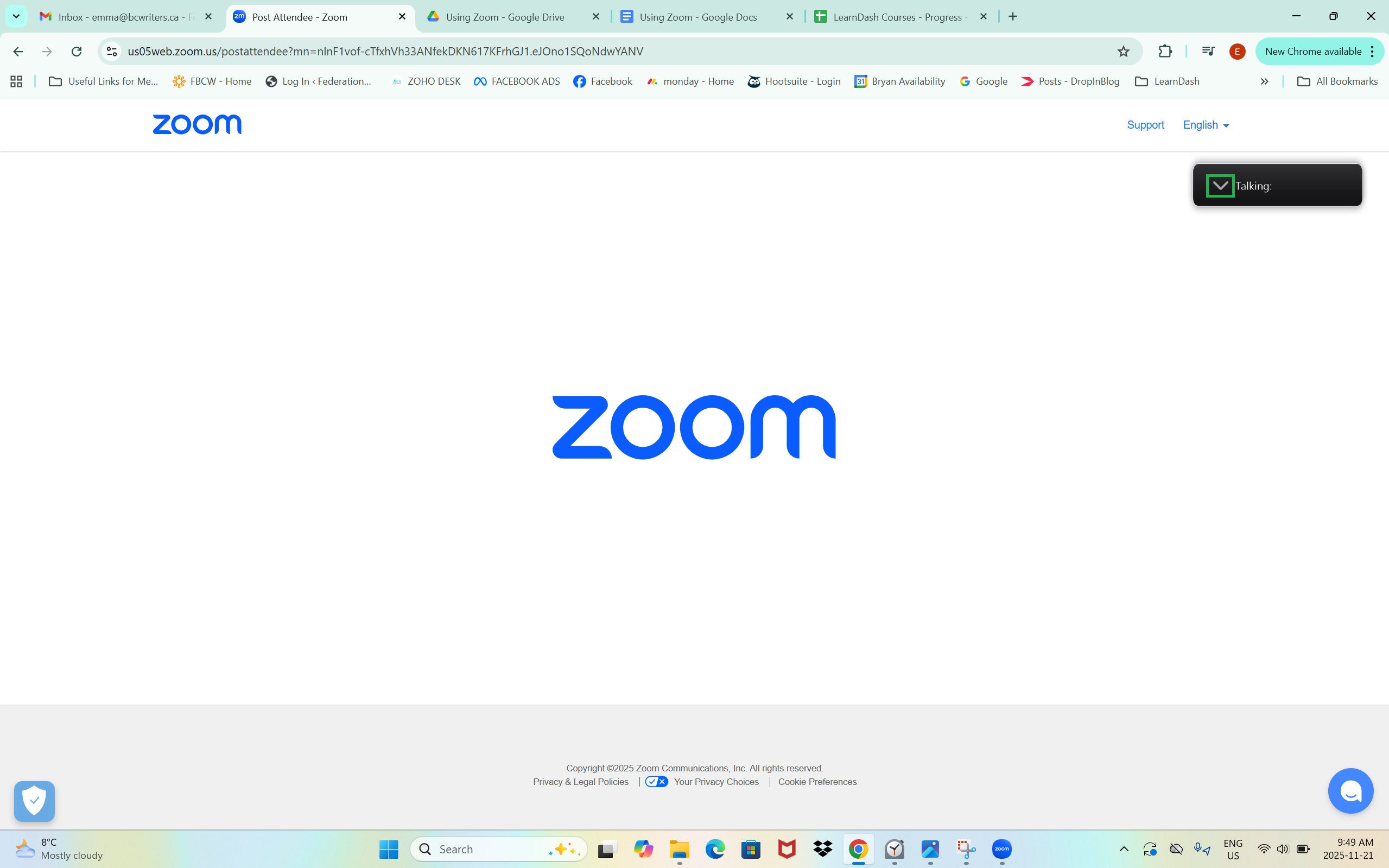Open the Facebook bookmark
This screenshot has width=1389, height=868.
[x=602, y=81]
